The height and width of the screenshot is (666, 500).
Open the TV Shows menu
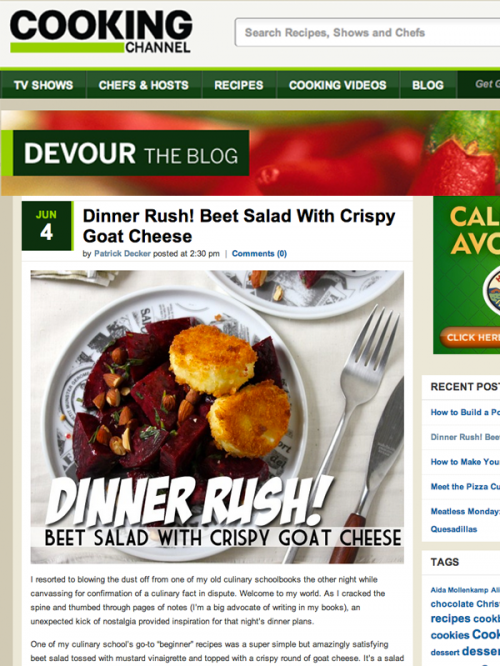pyautogui.click(x=43, y=85)
